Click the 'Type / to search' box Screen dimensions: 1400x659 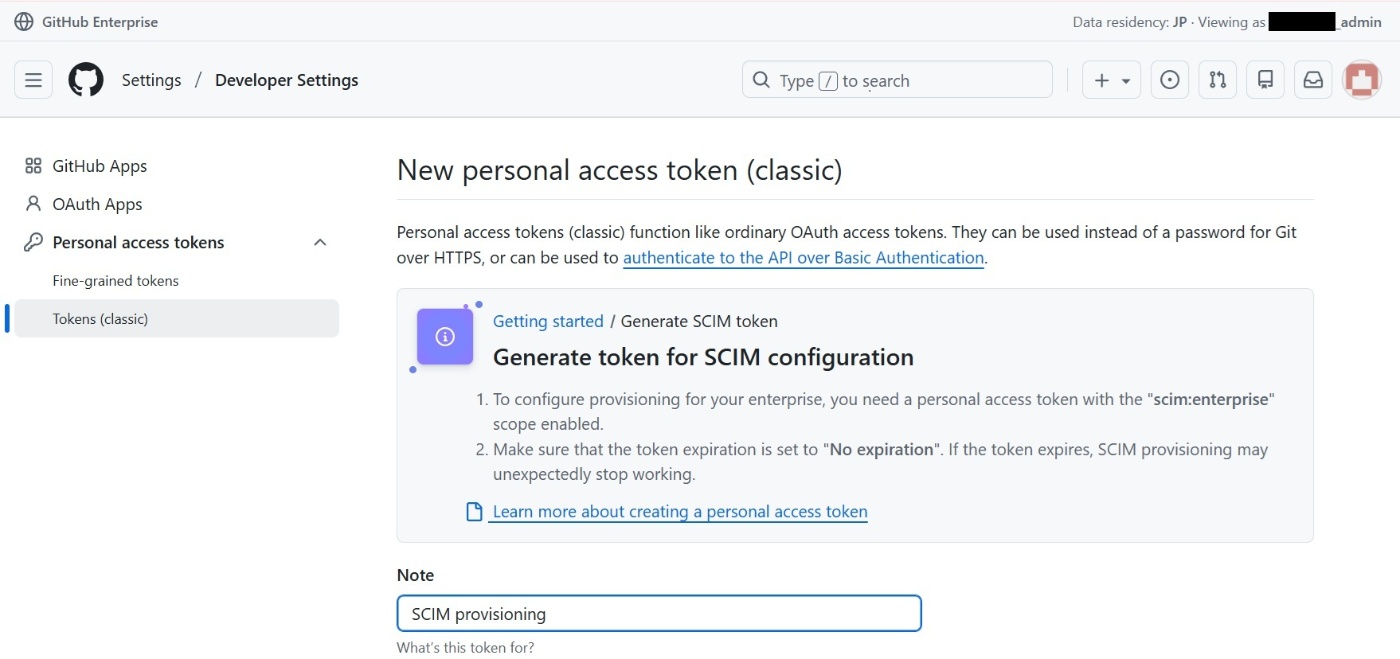[897, 80]
